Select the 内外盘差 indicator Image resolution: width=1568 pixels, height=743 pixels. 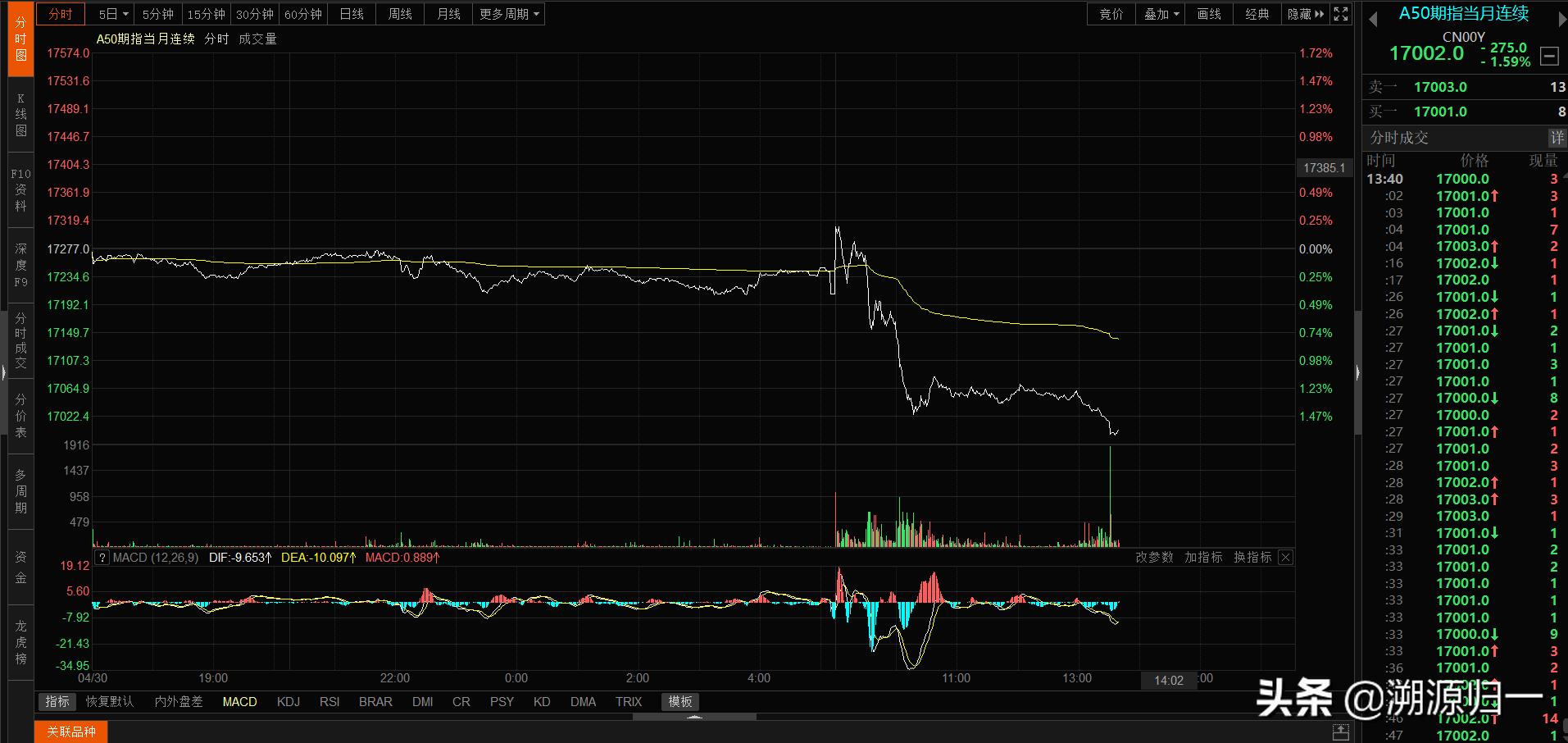(179, 702)
